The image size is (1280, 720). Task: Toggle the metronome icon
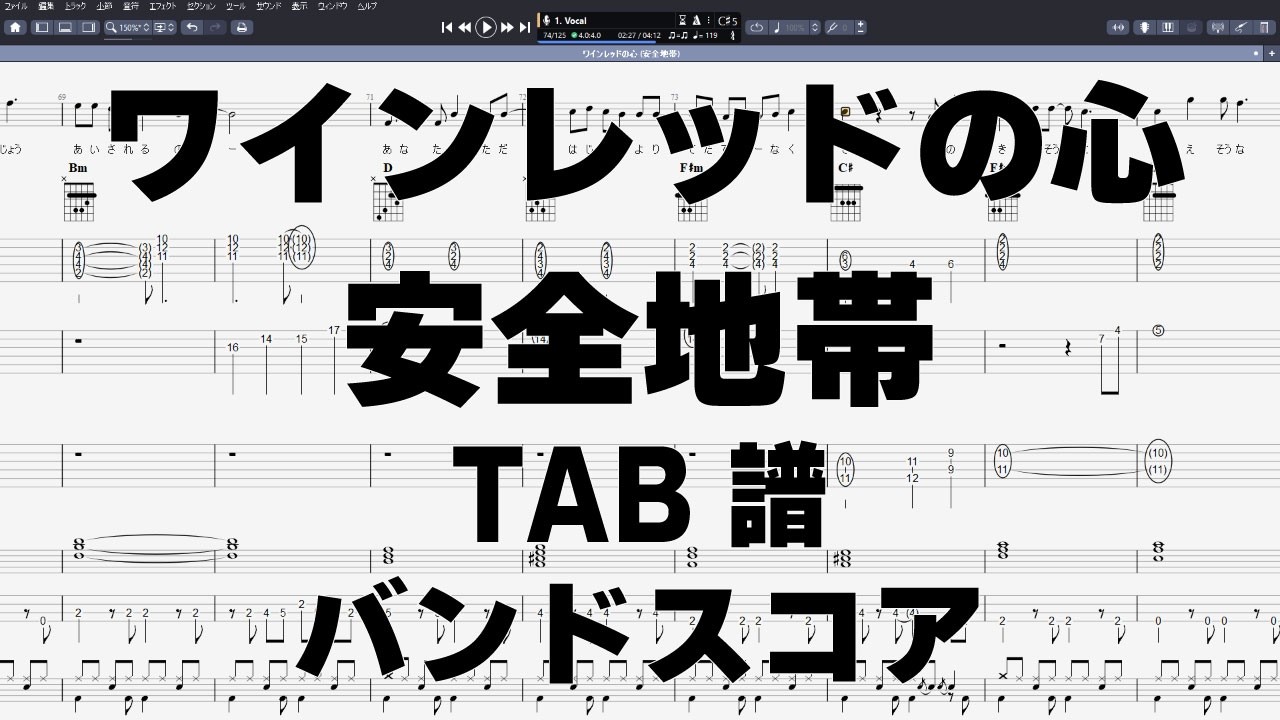pos(696,20)
